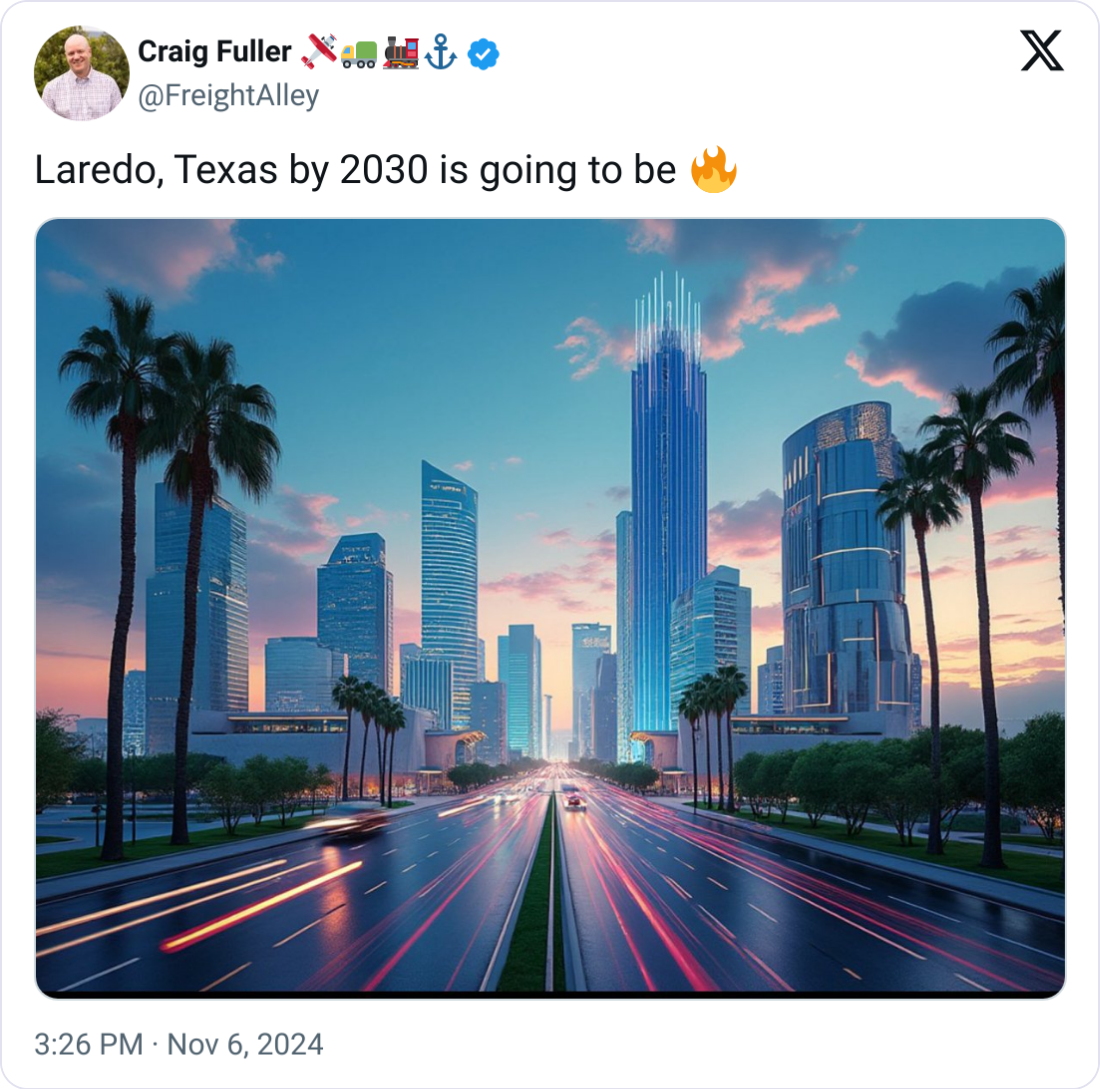Click the delivery truck emoji
This screenshot has height=1089, width=1100.
[x=359, y=53]
